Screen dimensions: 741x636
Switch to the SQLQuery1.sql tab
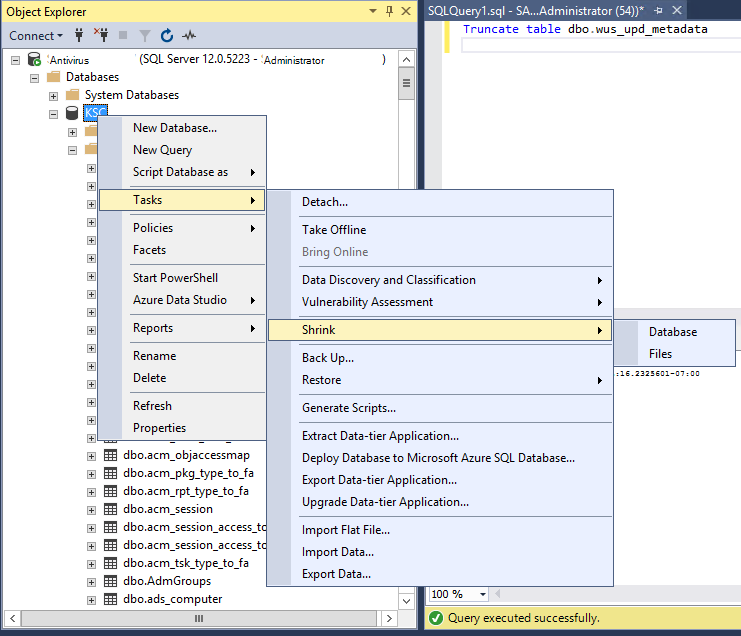tap(535, 11)
